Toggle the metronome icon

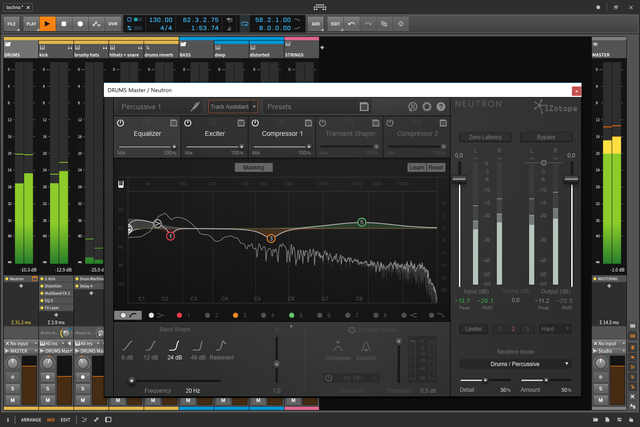pyautogui.click(x=229, y=28)
